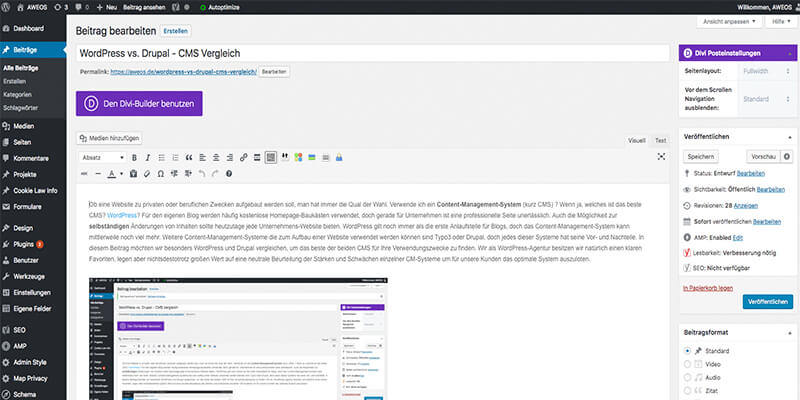800x400 pixels.
Task: Insert or edit a link
Action: click(x=243, y=158)
